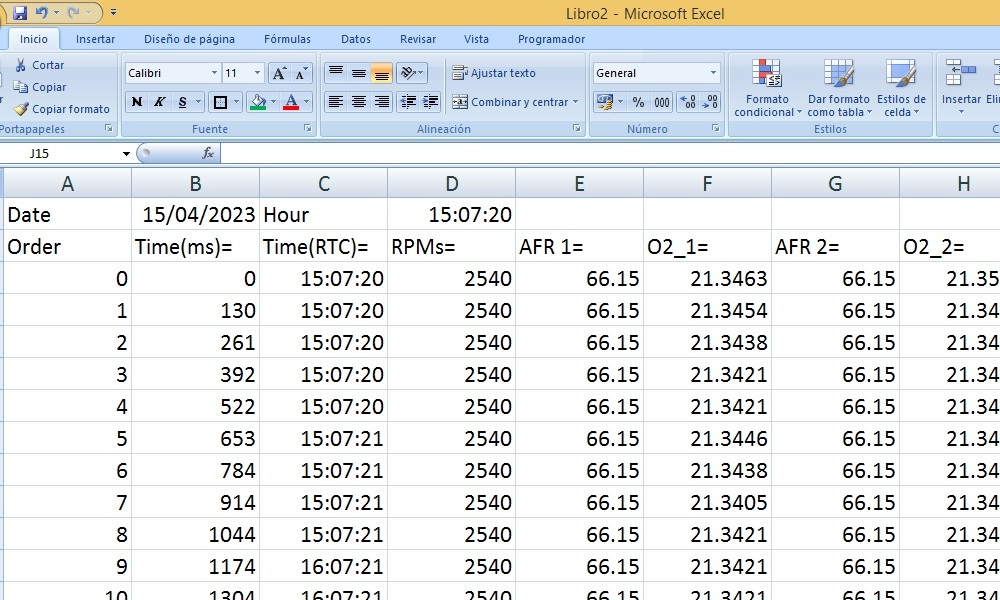1000x600 pixels.
Task: Open the Programador ribbon tab
Action: pyautogui.click(x=551, y=39)
